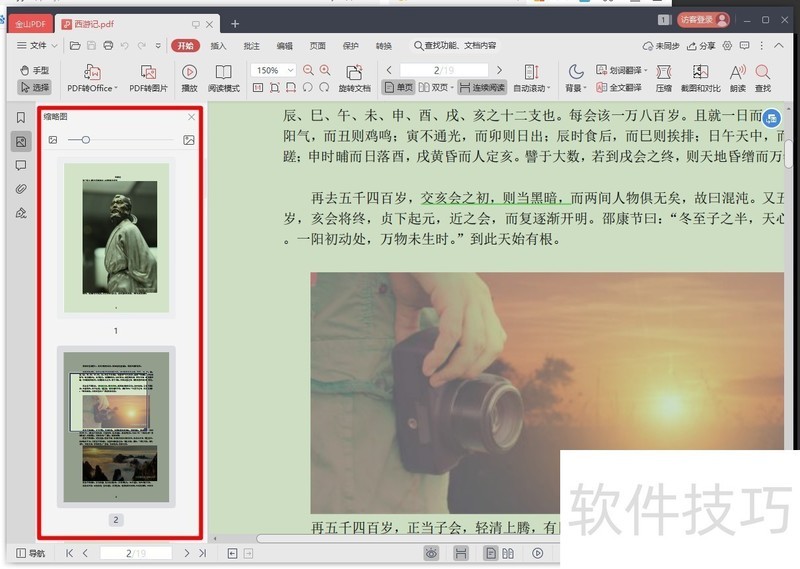Click the 导航 navigation button
The height and width of the screenshot is (569, 800).
click(x=30, y=553)
